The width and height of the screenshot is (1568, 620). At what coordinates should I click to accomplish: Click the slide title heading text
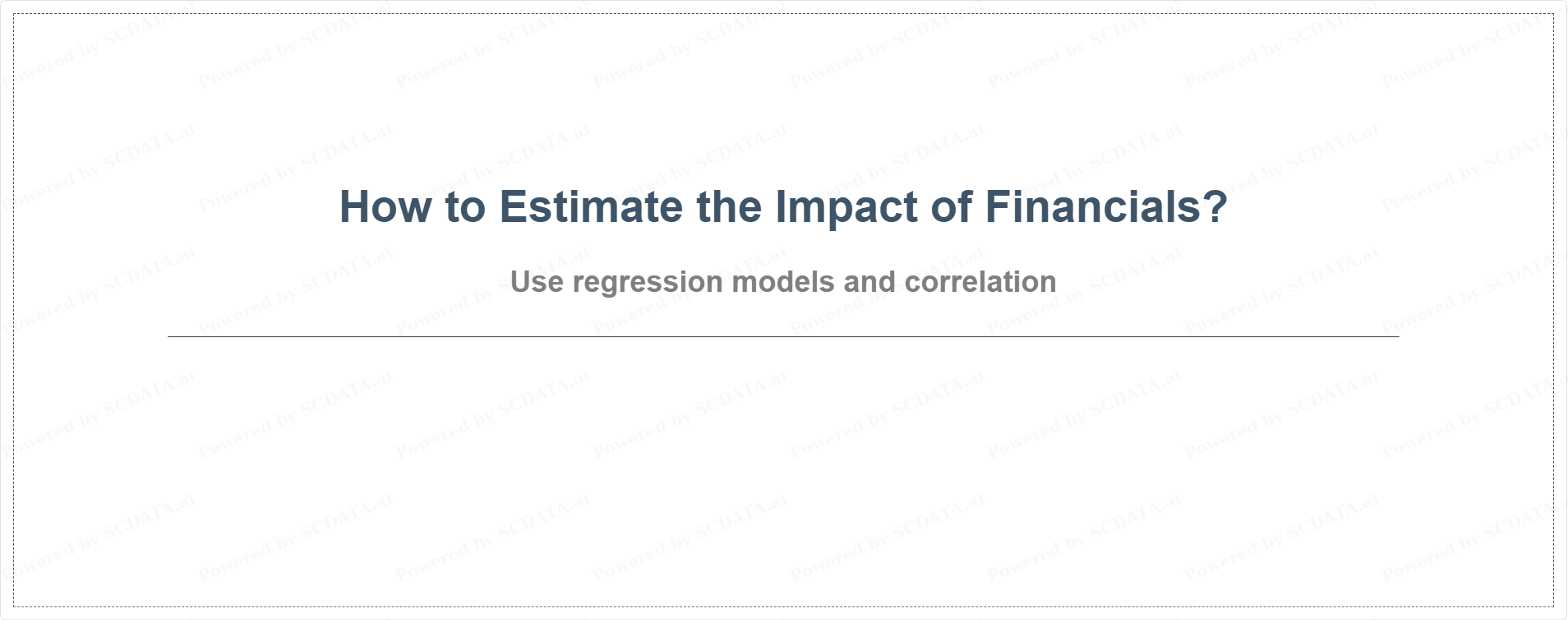783,206
